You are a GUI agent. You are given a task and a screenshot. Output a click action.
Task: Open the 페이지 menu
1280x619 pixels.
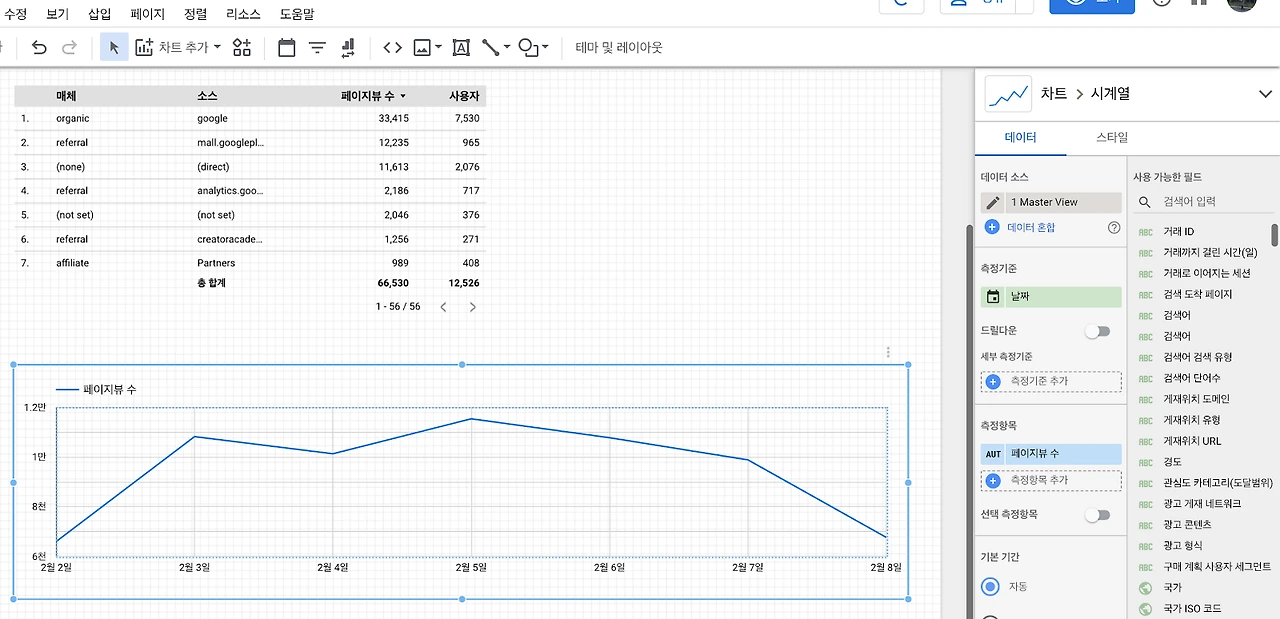coord(148,14)
